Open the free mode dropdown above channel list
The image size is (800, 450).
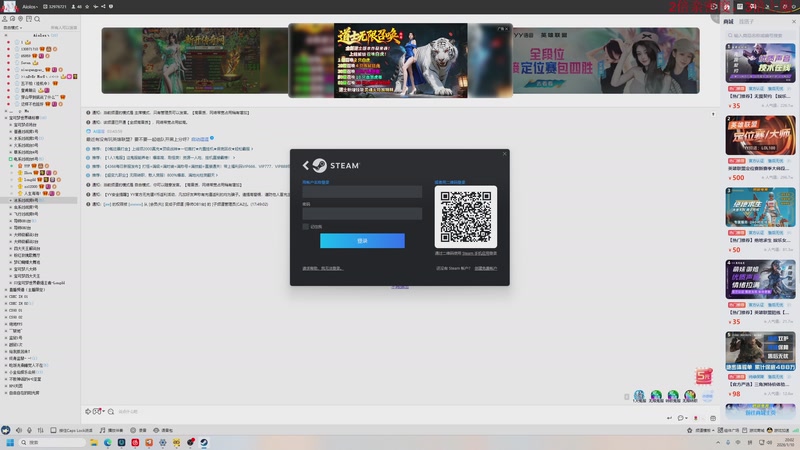(13, 28)
